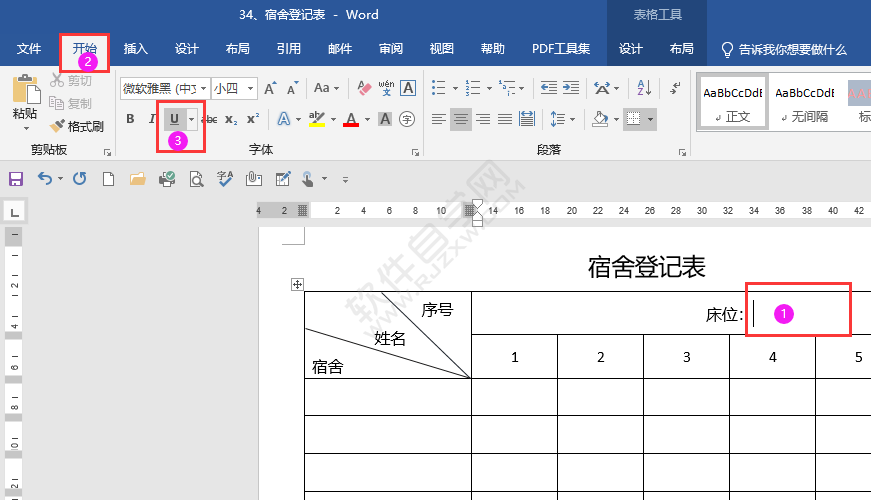Apply the 正文 (Normal) style
The width and height of the screenshot is (871, 500).
pyautogui.click(x=733, y=102)
